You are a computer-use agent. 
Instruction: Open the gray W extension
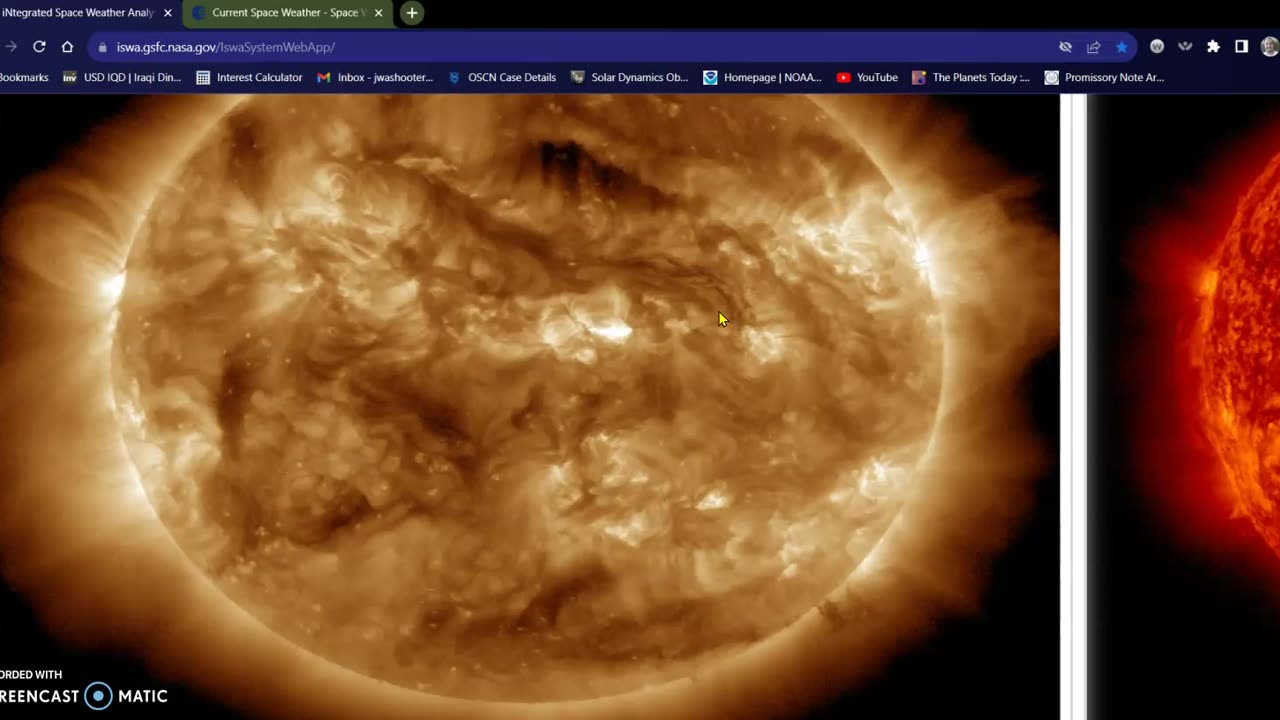[x=1157, y=47]
